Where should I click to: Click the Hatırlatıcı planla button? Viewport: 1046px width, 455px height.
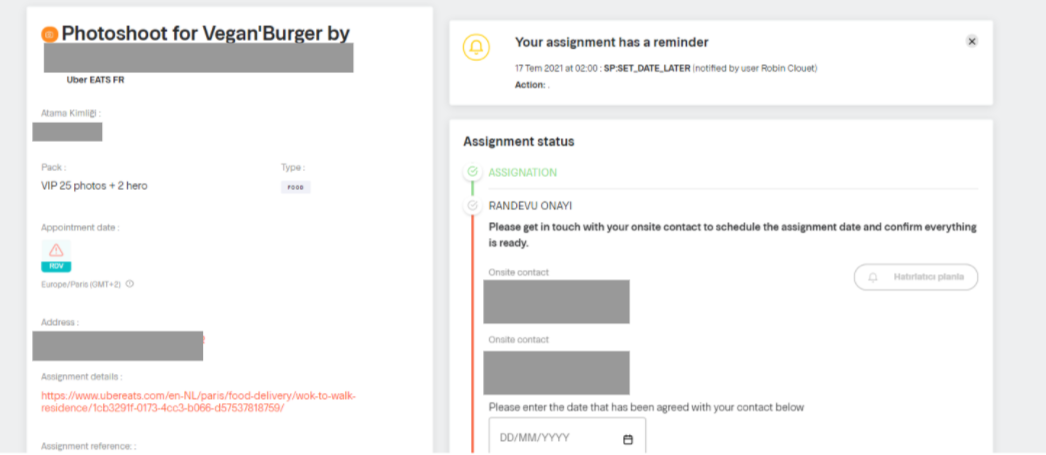(916, 277)
